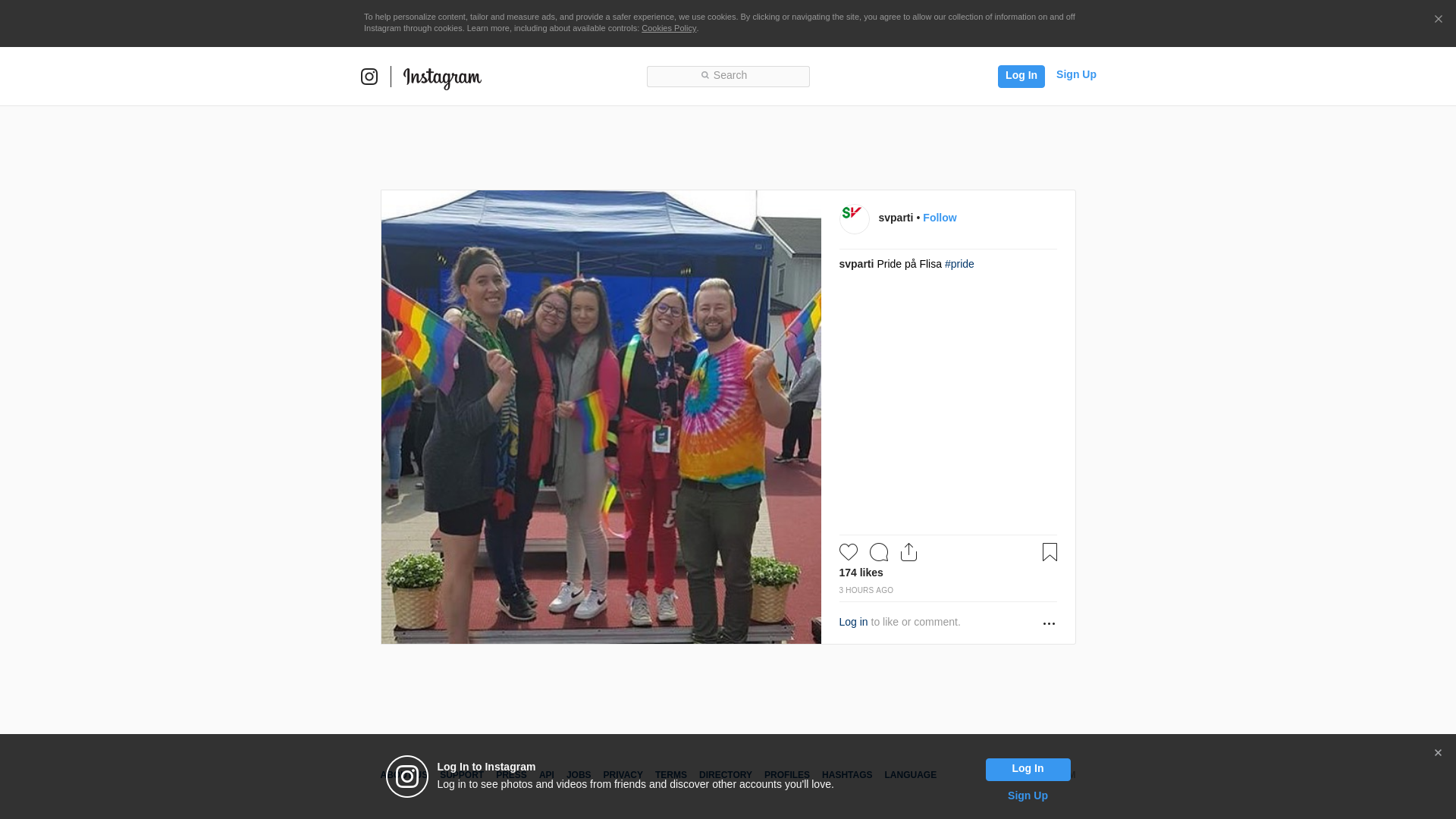Save the post with the bookmark icon

1050,552
